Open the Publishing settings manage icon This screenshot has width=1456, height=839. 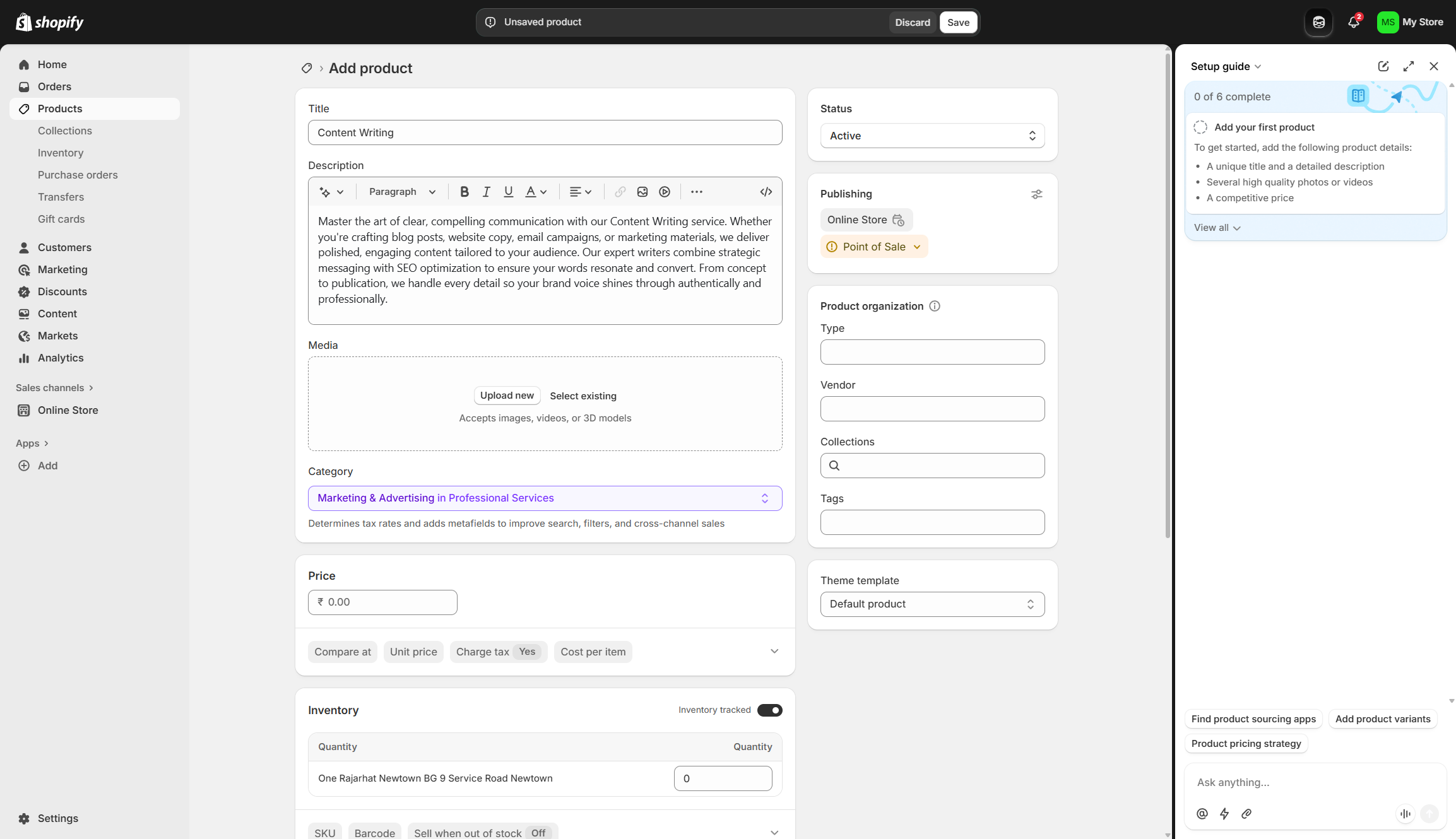pos(1037,194)
